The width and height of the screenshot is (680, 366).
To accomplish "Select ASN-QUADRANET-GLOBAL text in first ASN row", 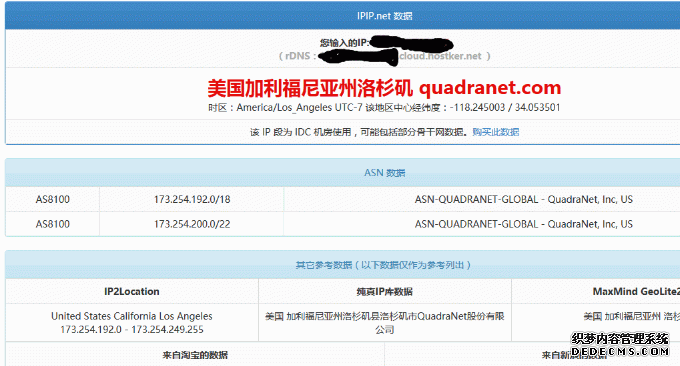I will [524, 199].
